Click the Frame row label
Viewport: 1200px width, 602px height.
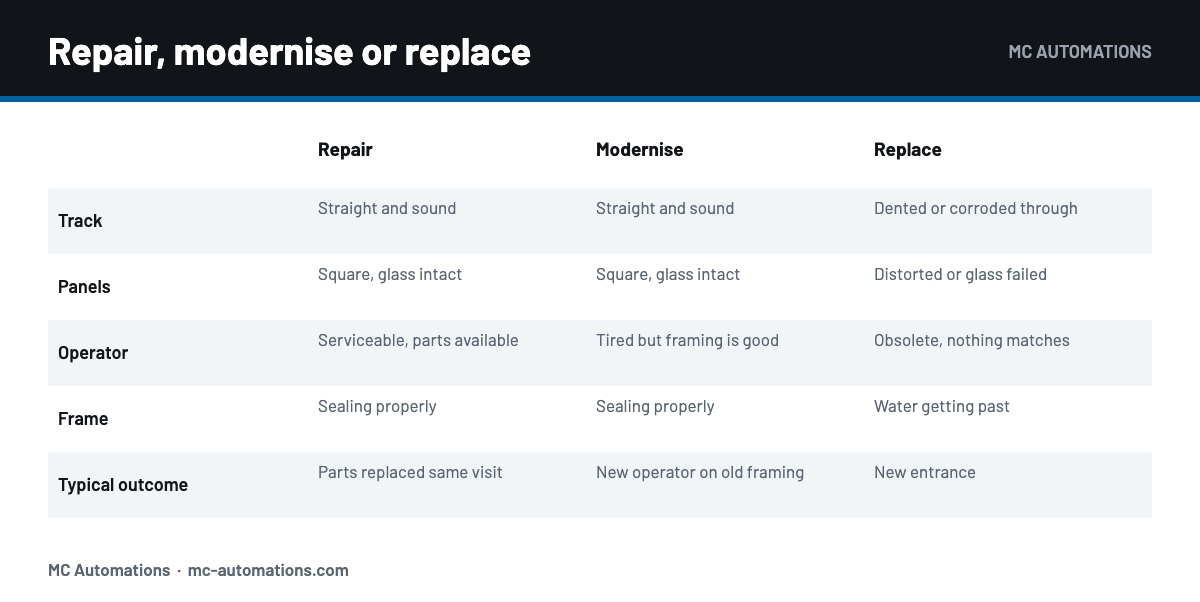83,419
